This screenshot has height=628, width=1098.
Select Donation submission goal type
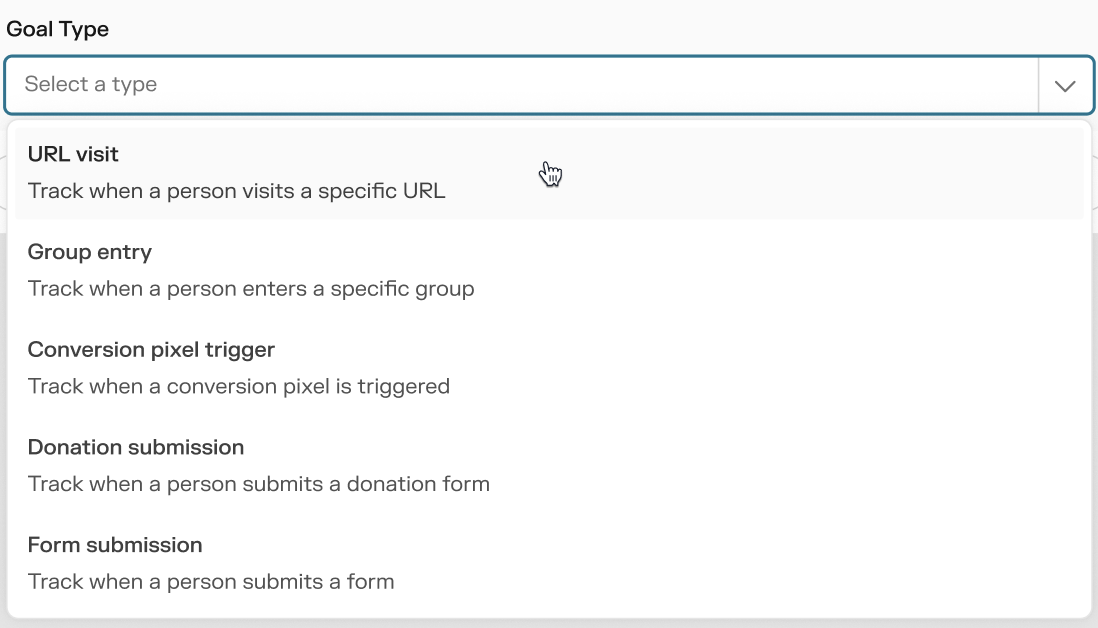[x=548, y=465]
